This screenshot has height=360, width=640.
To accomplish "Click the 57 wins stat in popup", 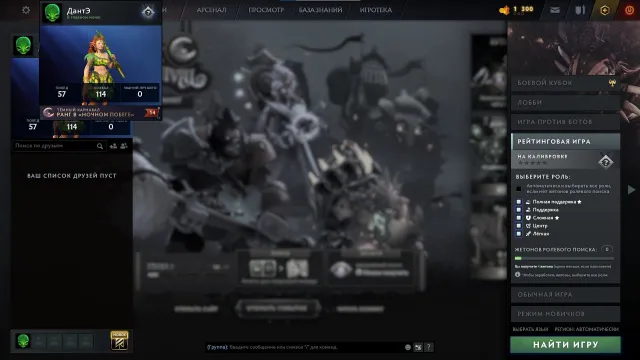I will click(x=62, y=93).
